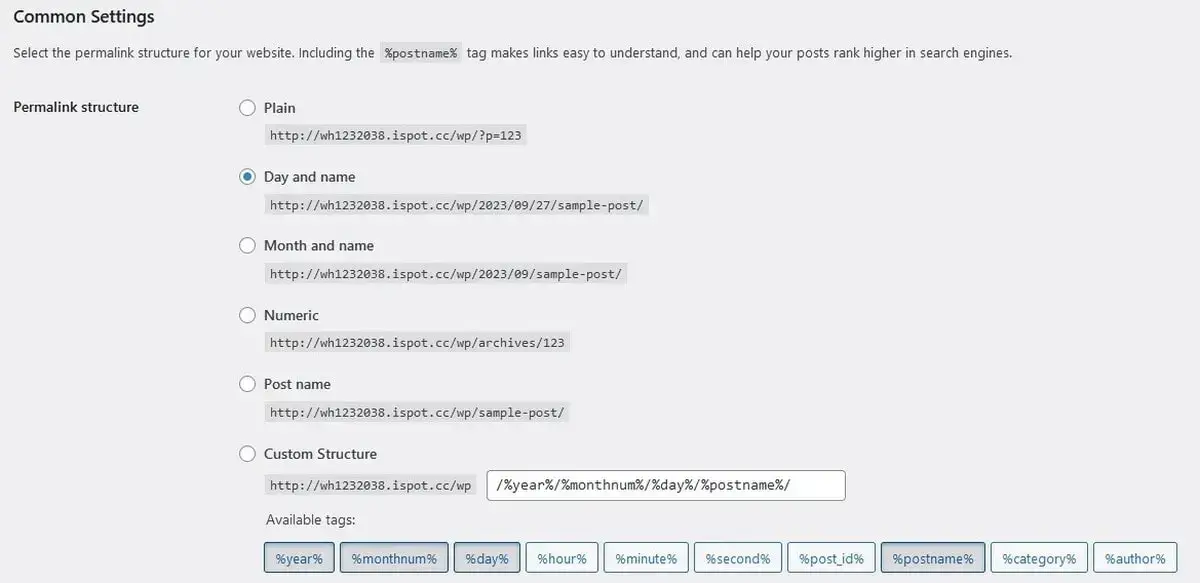Pick the Numeric permalink radio button
Viewport: 1200px width, 583px height.
point(248,315)
